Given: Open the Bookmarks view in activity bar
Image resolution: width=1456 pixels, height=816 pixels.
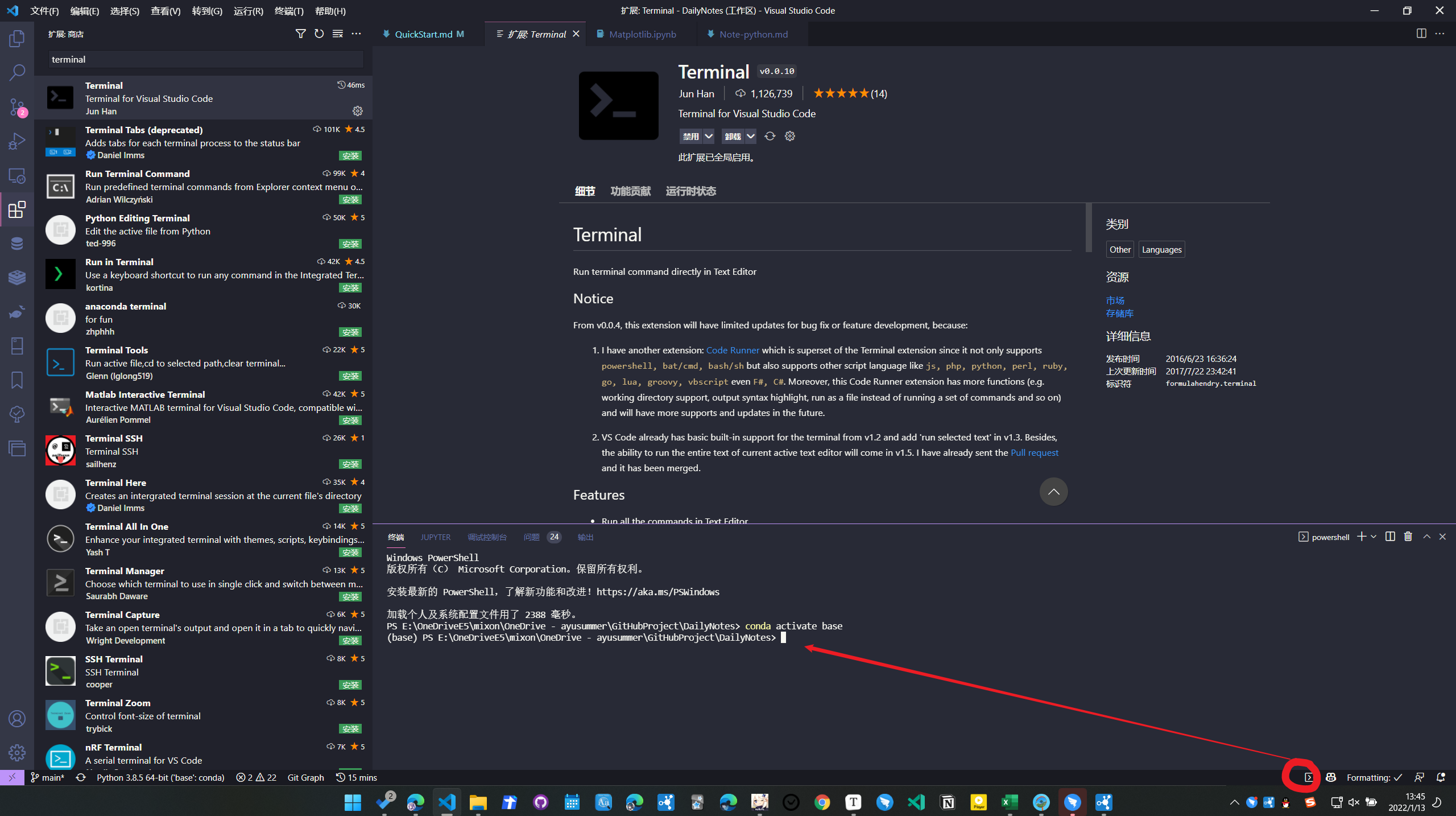Looking at the screenshot, I should point(17,380).
